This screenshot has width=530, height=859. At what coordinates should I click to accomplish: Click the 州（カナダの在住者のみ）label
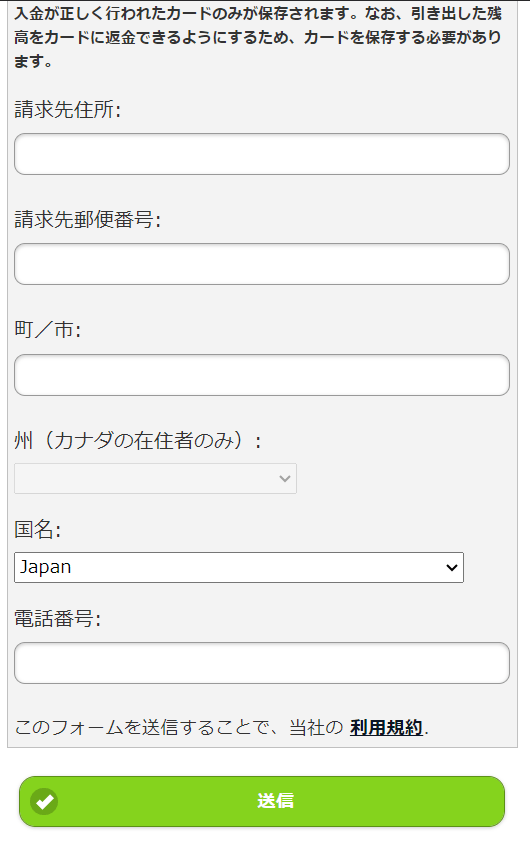pyautogui.click(x=138, y=440)
